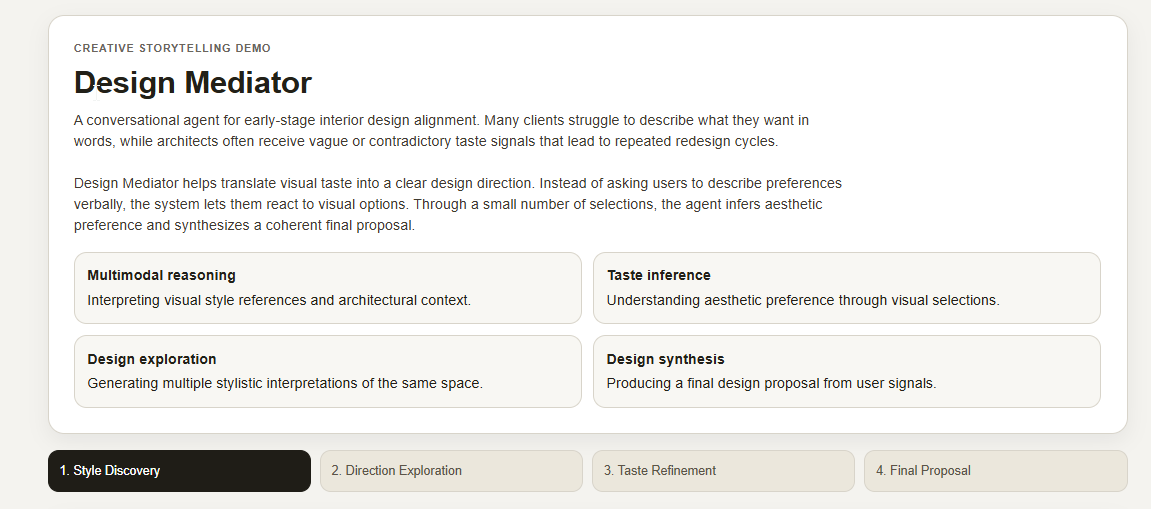The image size is (1151, 509).
Task: Click the Design Mediator main heading
Action: click(x=193, y=82)
